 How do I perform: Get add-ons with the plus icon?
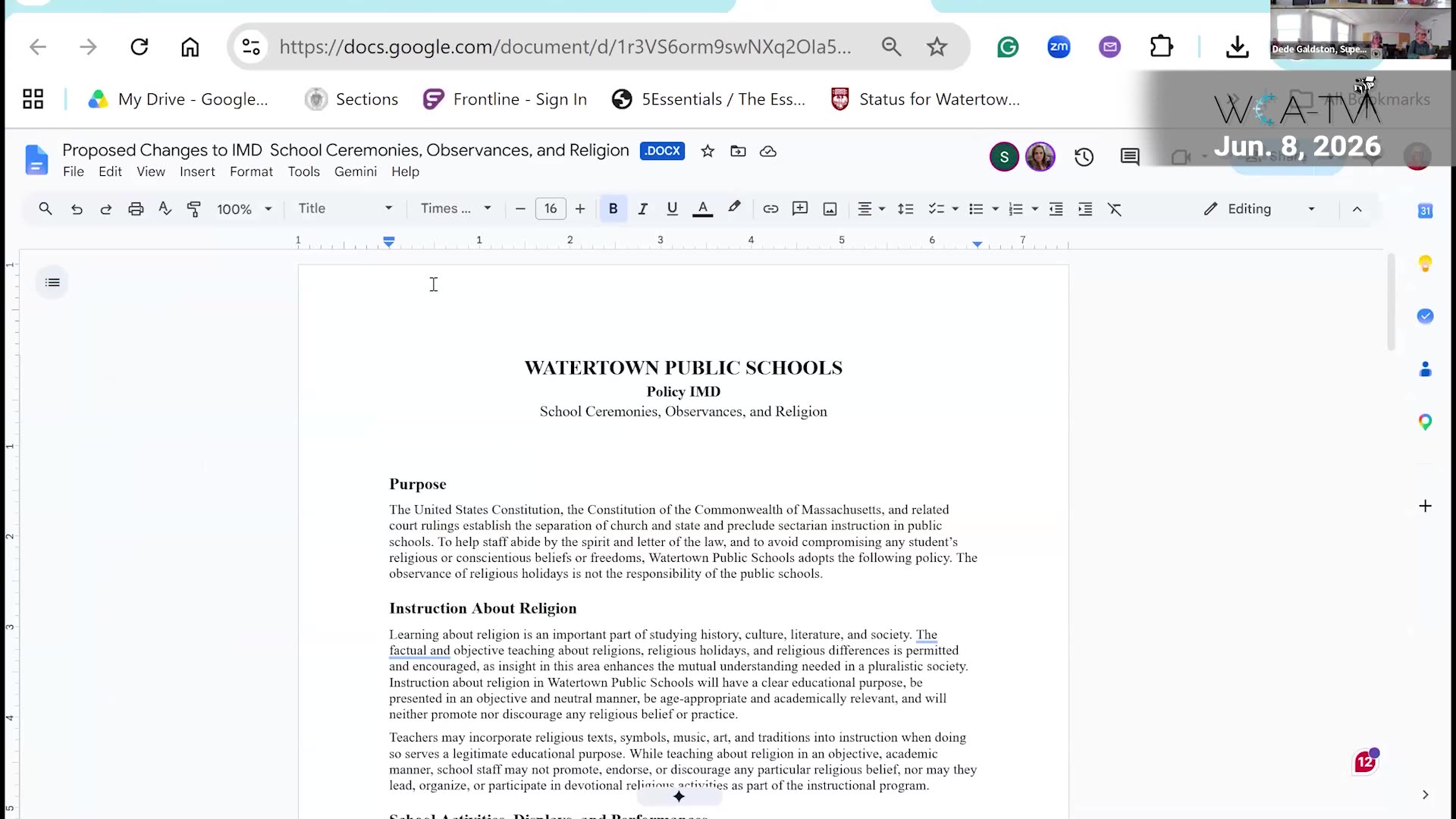pos(1426,506)
